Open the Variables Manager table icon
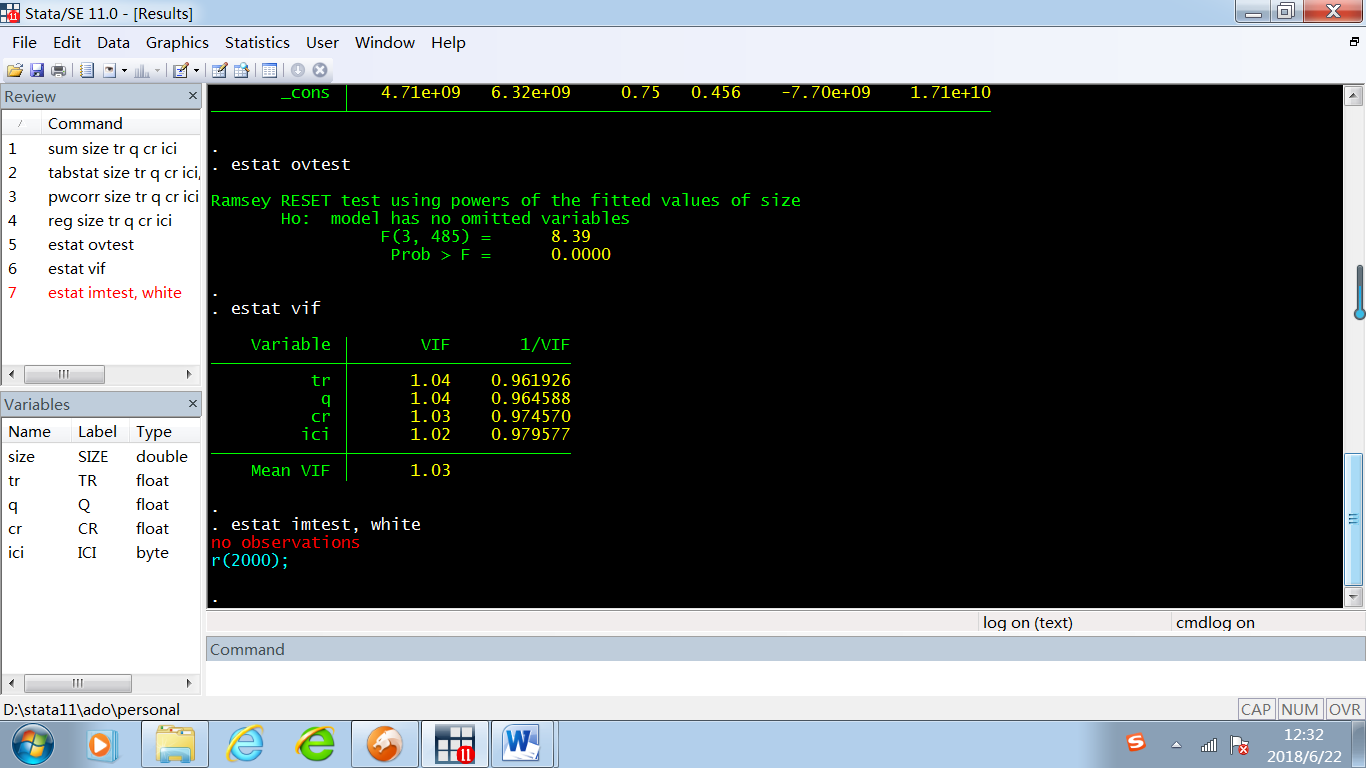The image size is (1366, 768). tap(269, 70)
